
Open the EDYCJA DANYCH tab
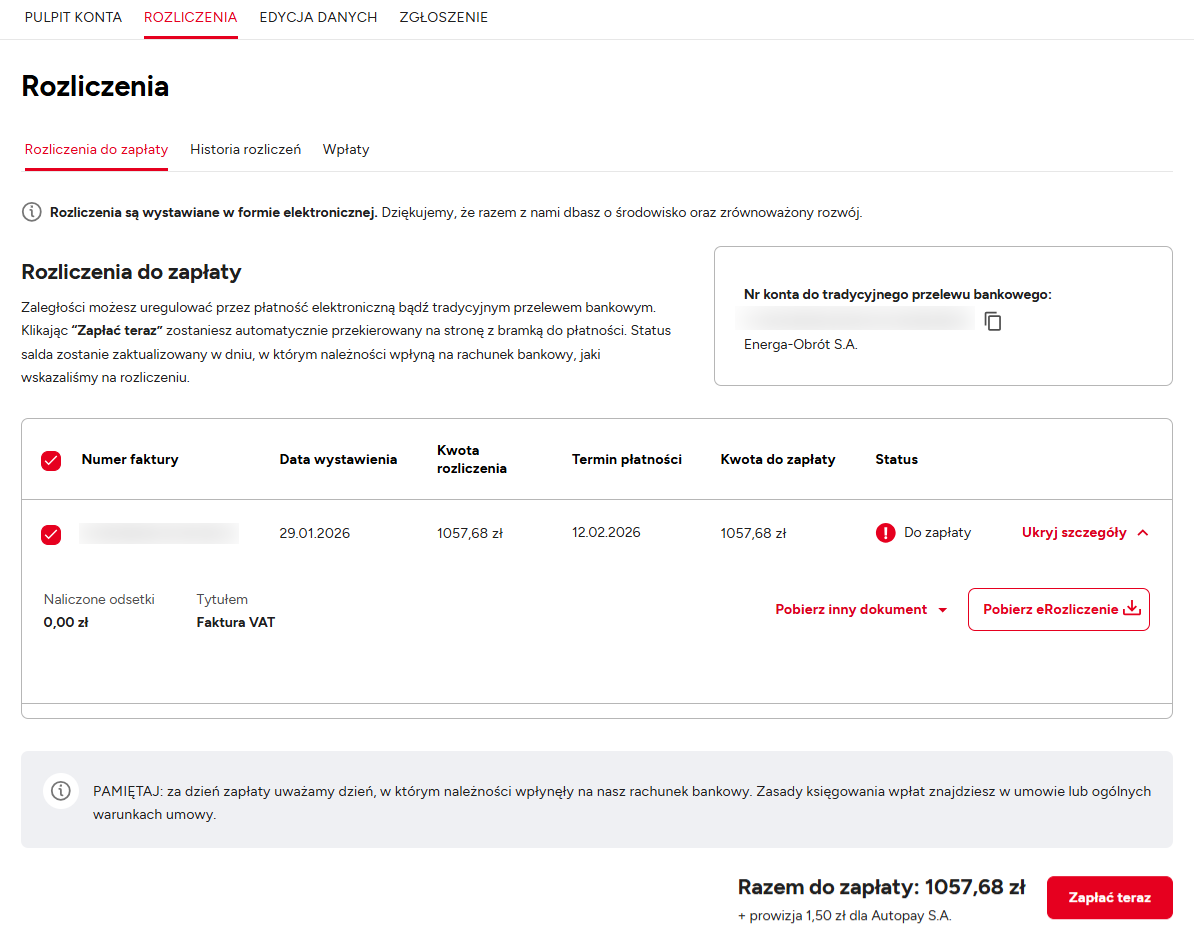tap(318, 17)
